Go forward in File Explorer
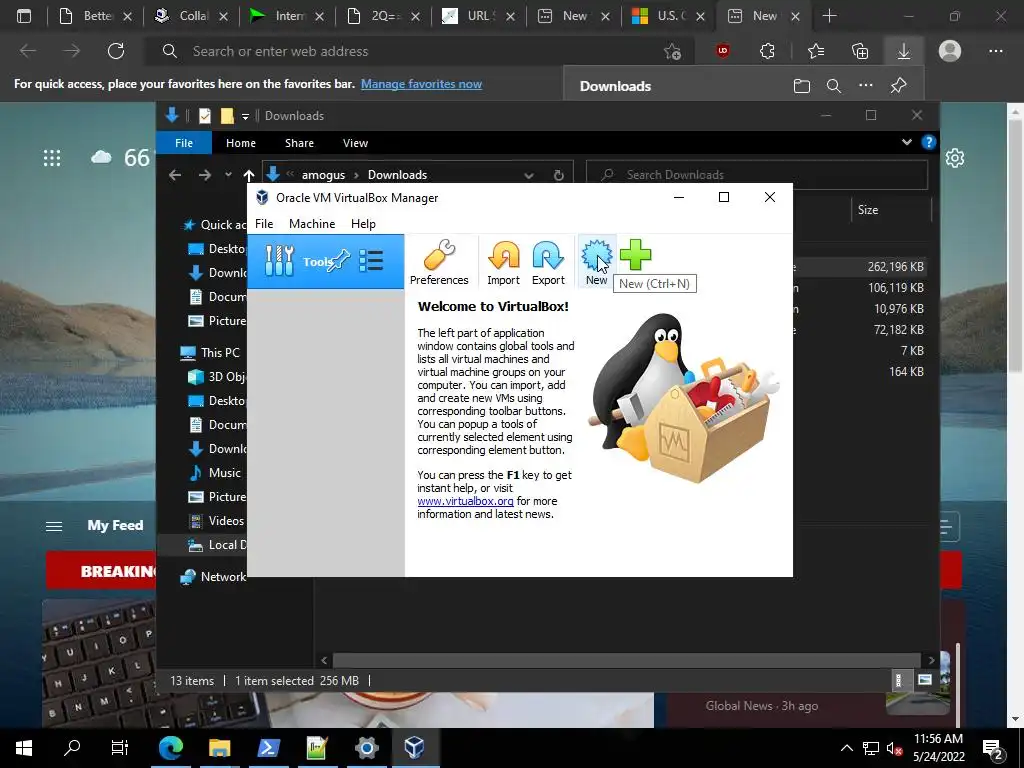Viewport: 1024px width, 768px height. click(x=204, y=174)
